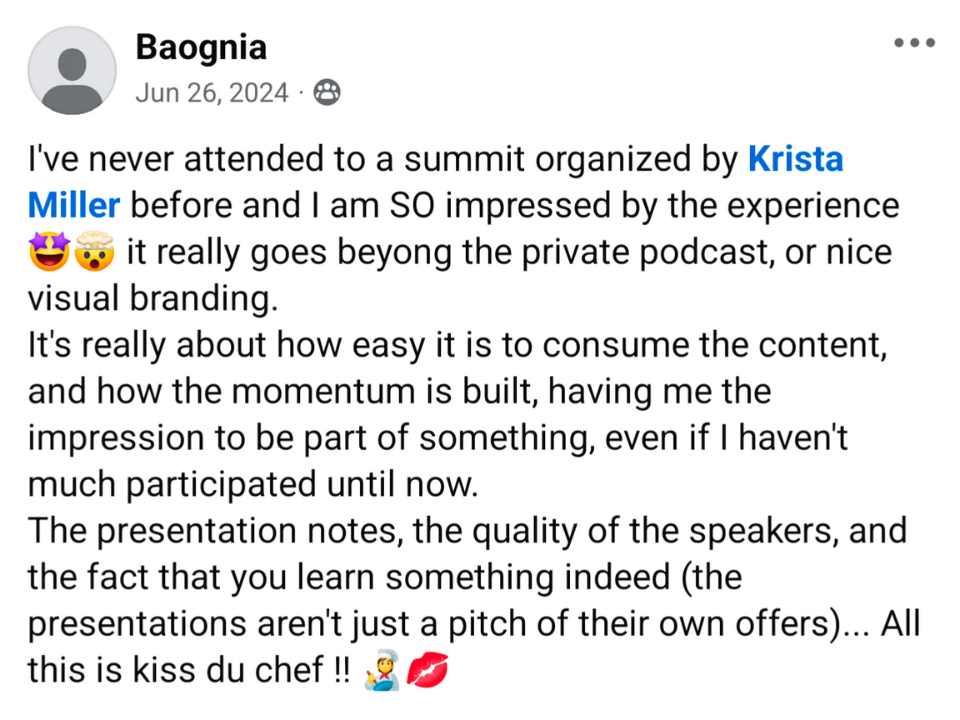The width and height of the screenshot is (960, 720).
Task: Click the words 'visual branding.'
Action: [150, 299]
